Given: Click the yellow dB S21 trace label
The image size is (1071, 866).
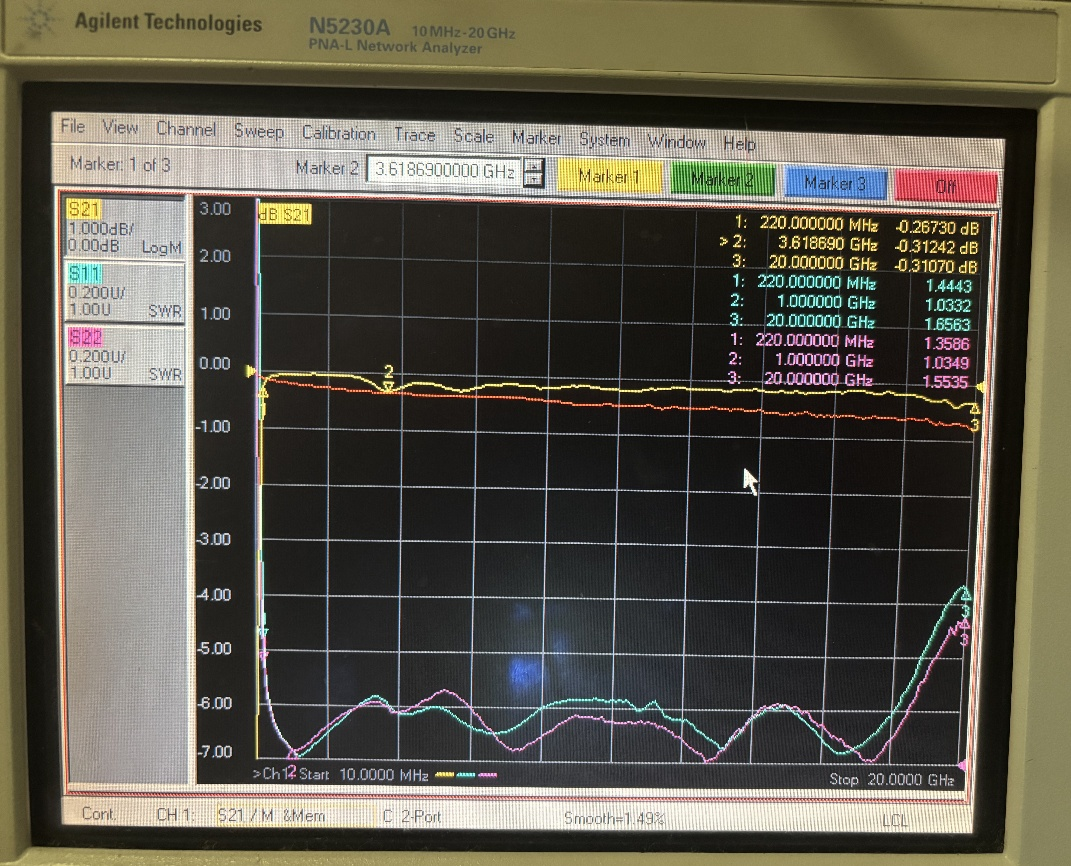Looking at the screenshot, I should tap(285, 214).
